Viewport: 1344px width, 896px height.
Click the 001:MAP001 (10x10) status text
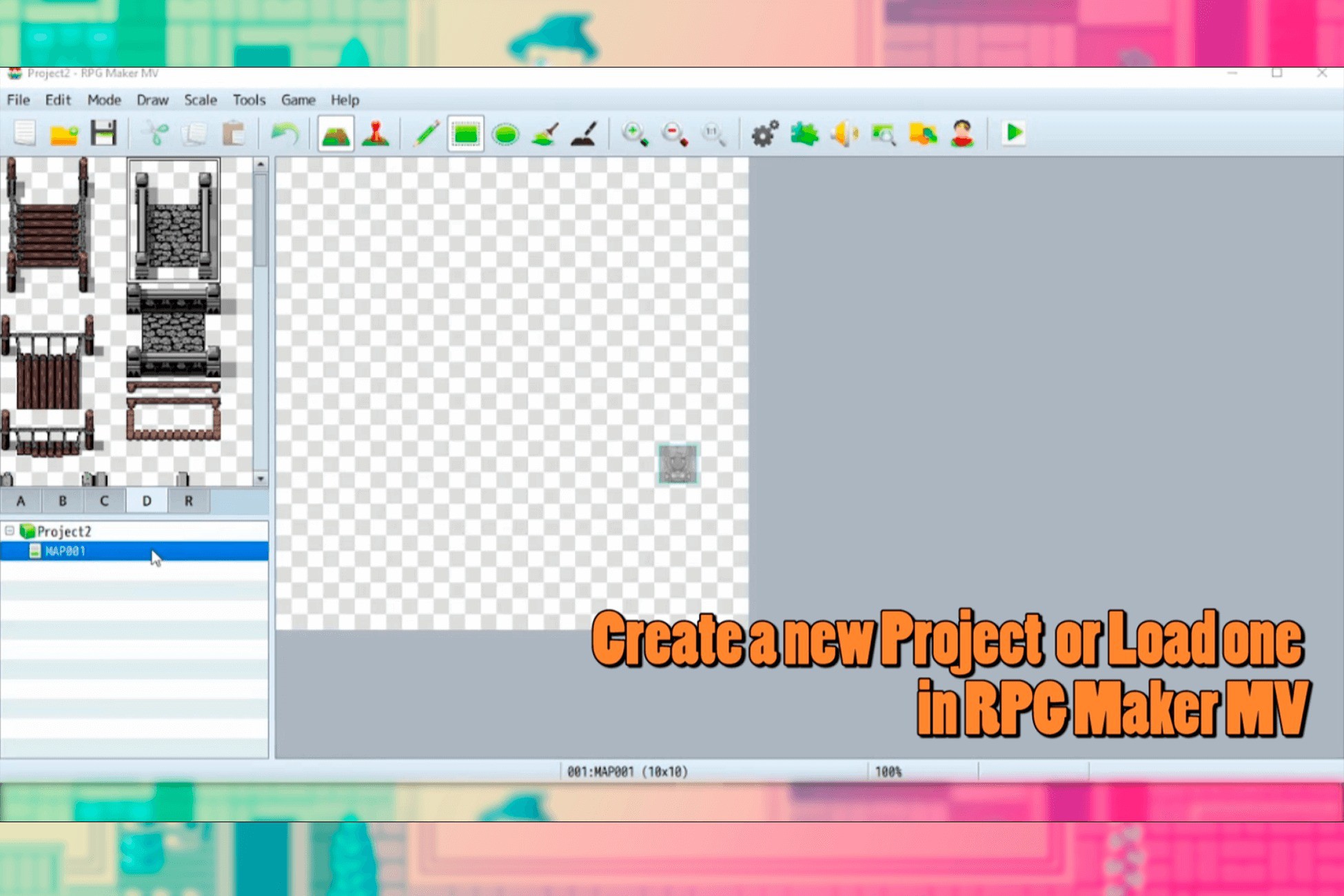pyautogui.click(x=627, y=772)
